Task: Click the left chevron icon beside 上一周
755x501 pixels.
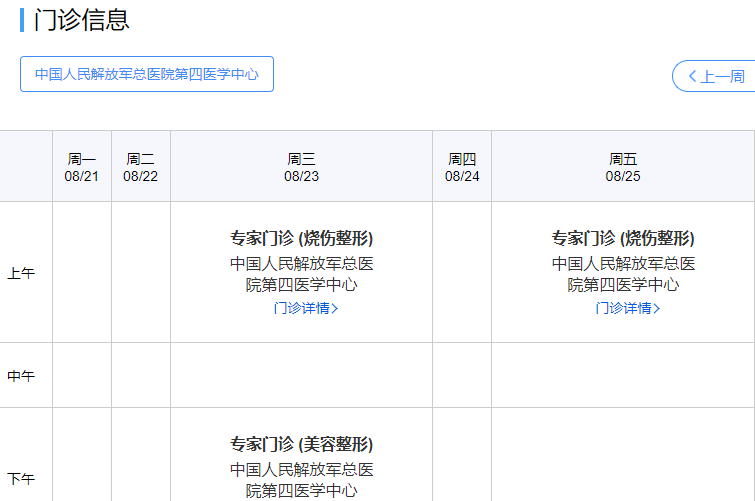Action: 691,76
